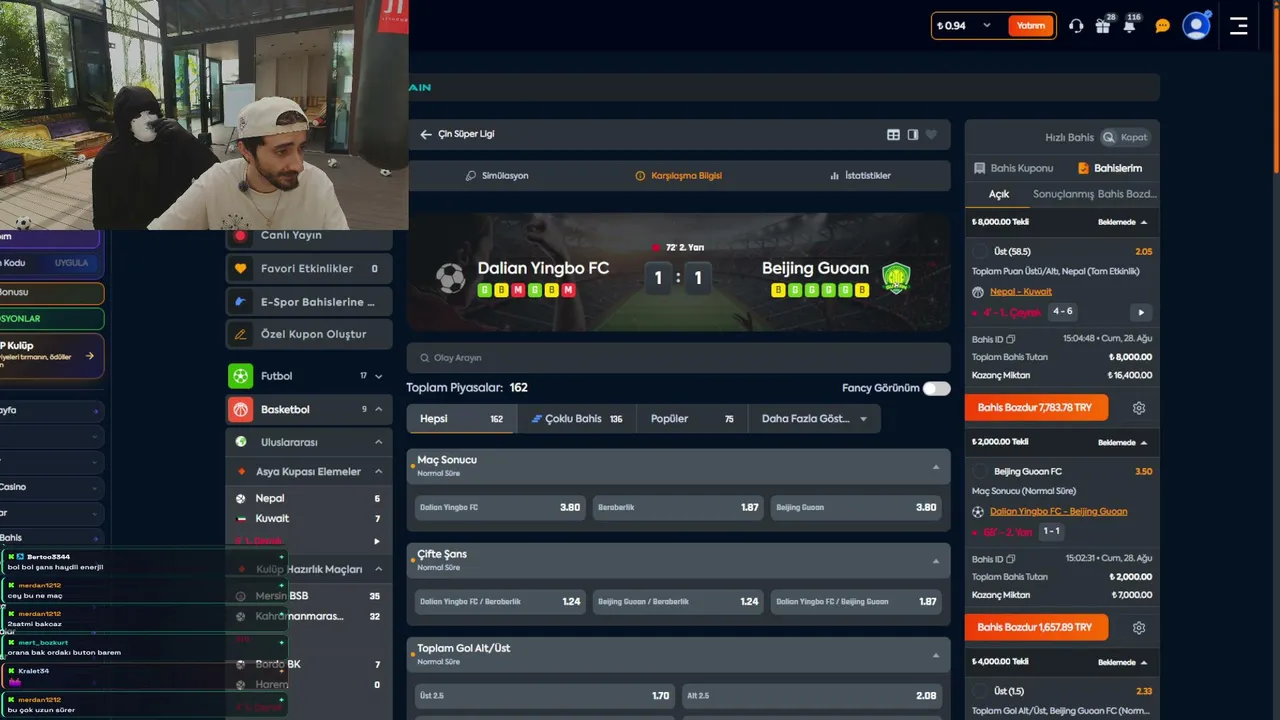Switch to the Karşılaşma Bilgisi tab
Image resolution: width=1280 pixels, height=720 pixels.
click(x=679, y=176)
